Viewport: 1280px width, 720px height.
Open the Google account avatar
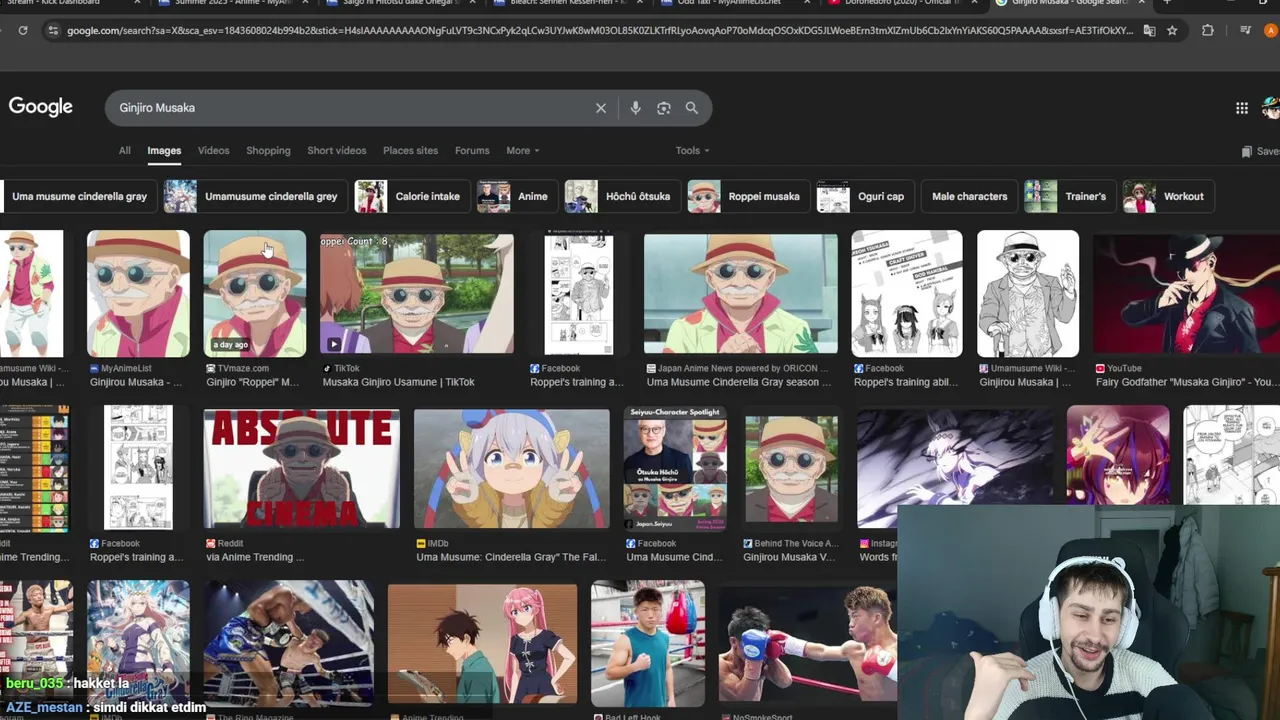click(1271, 107)
